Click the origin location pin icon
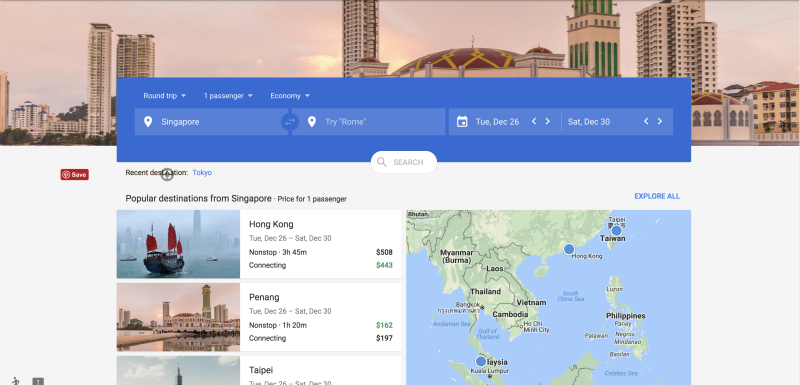800x385 pixels. pyautogui.click(x=148, y=122)
